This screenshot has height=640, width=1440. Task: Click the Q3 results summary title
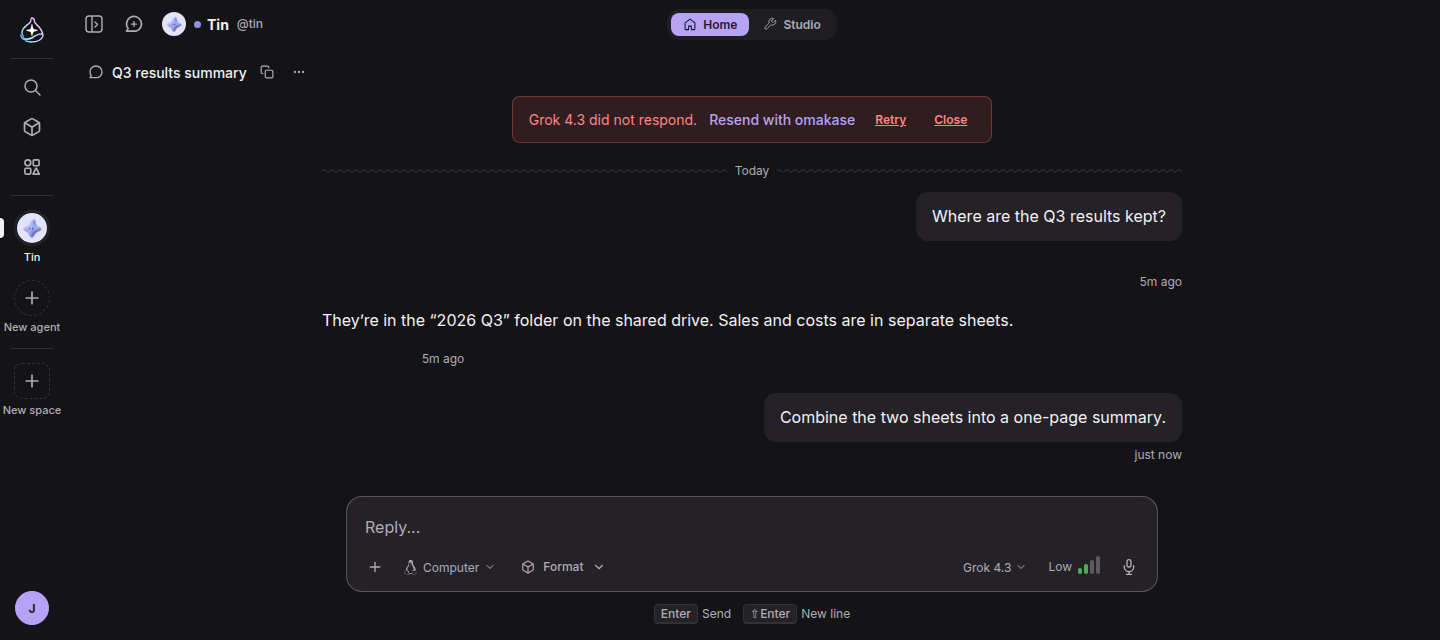[x=179, y=73]
